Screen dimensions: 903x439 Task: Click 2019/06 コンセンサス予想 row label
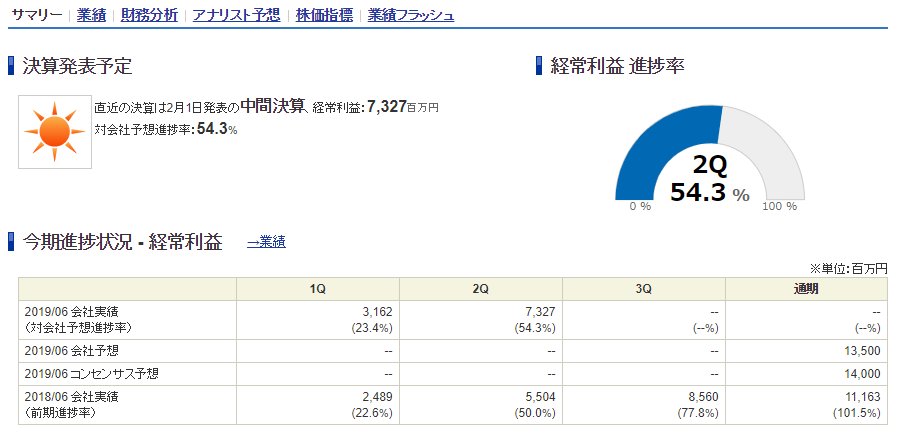click(x=92, y=374)
